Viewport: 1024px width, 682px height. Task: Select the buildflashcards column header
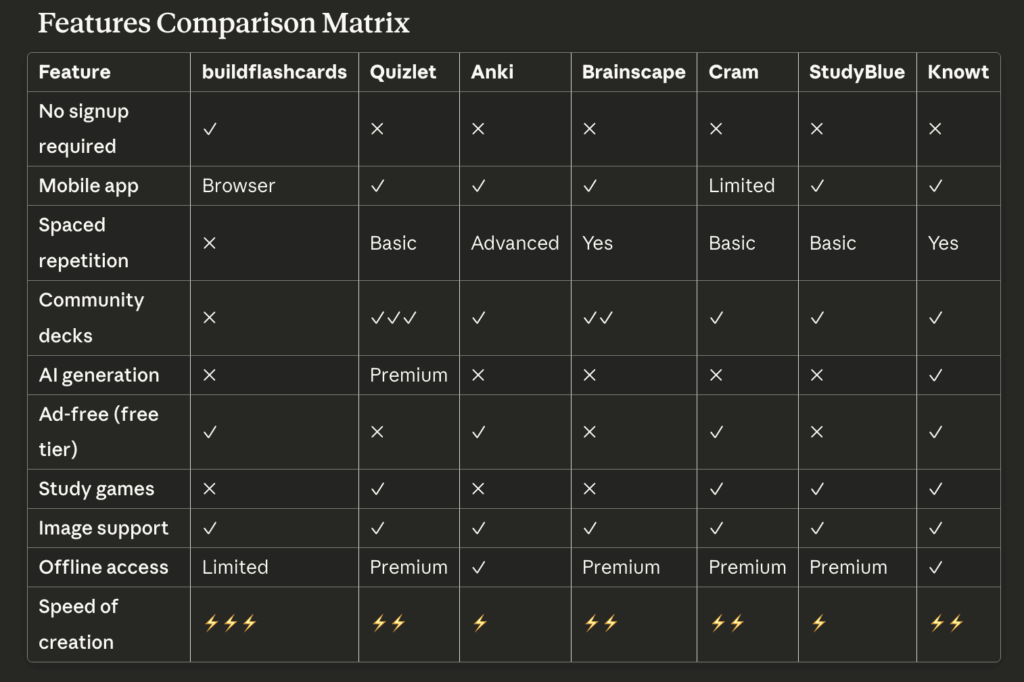tap(274, 72)
